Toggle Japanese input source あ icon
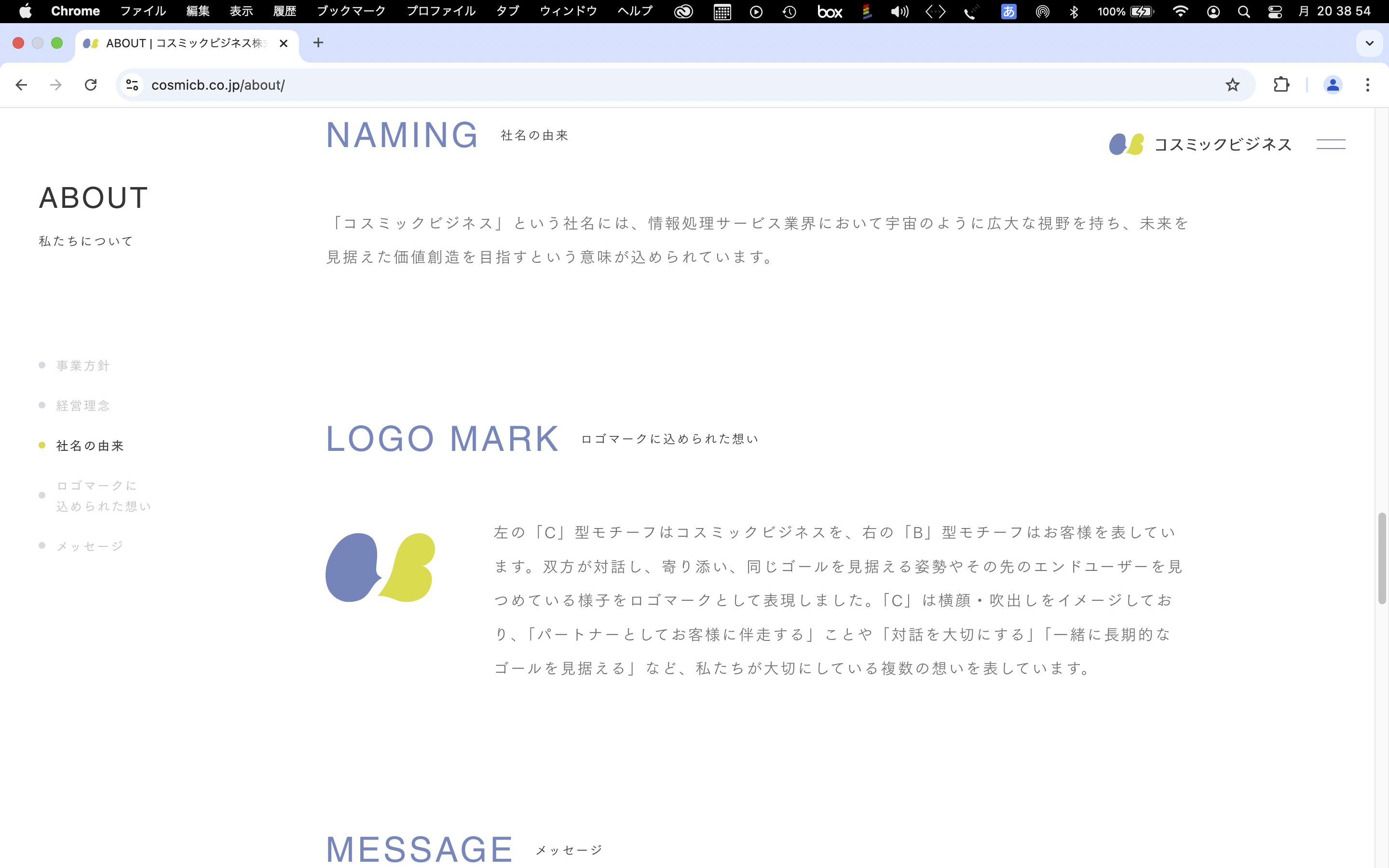The image size is (1389, 868). pyautogui.click(x=1008, y=12)
